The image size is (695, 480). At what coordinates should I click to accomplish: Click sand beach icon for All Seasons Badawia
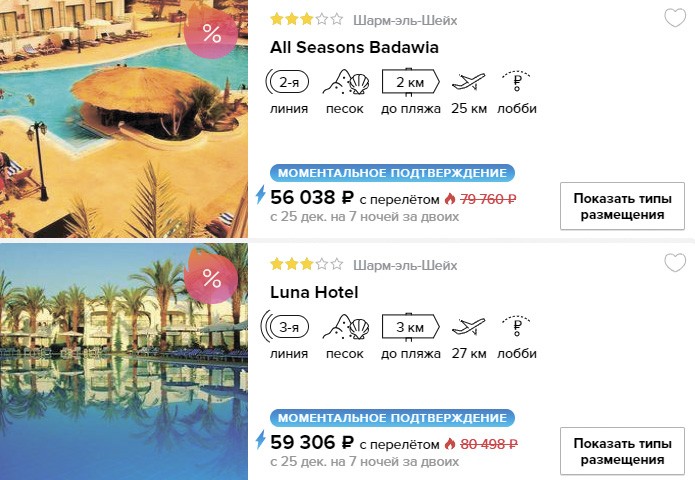pos(346,82)
